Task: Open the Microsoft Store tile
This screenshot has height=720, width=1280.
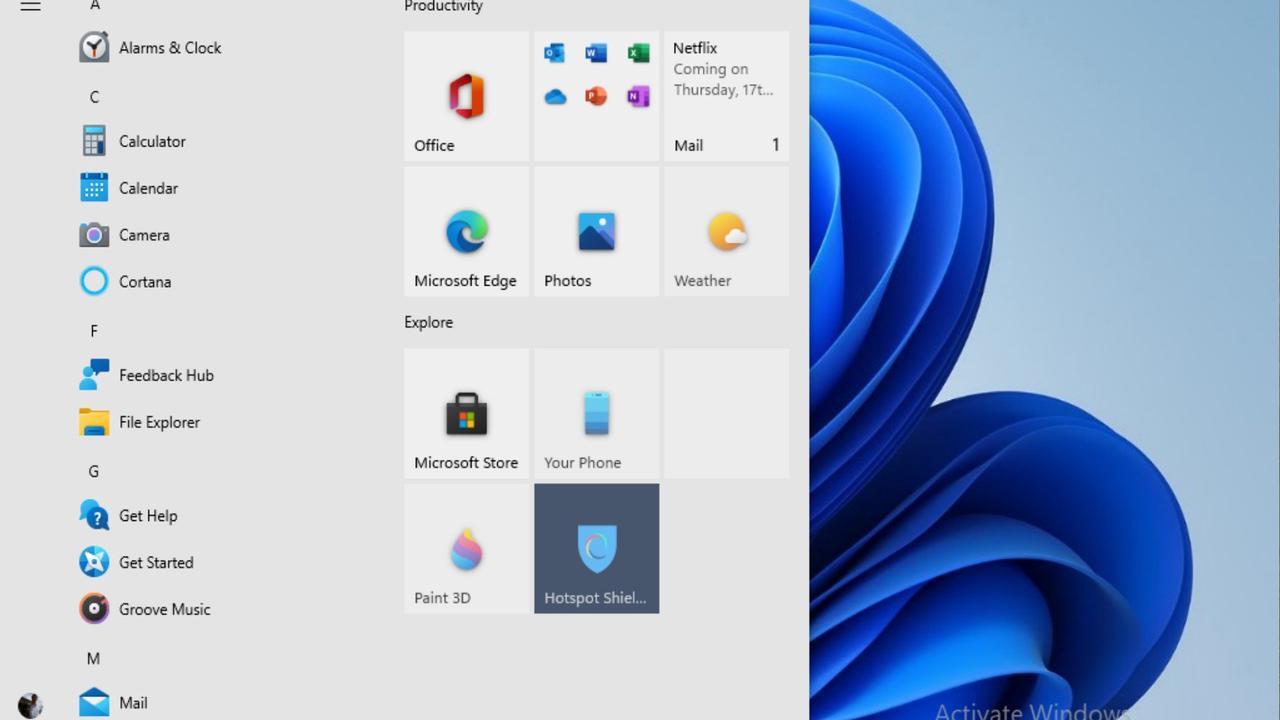Action: click(467, 413)
